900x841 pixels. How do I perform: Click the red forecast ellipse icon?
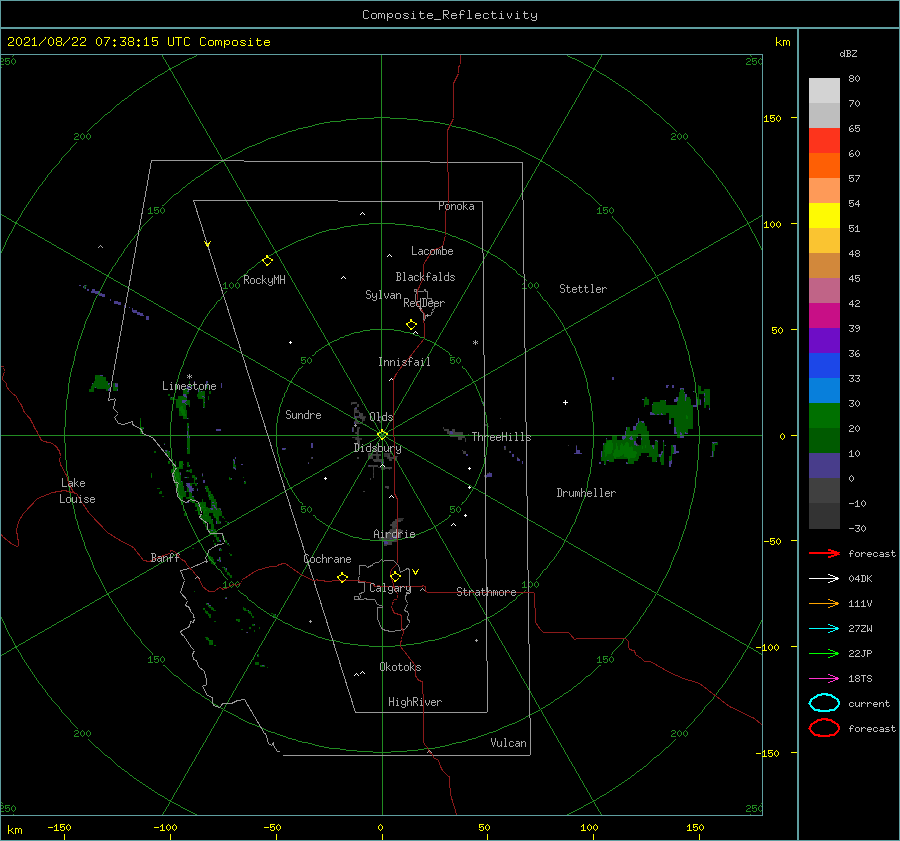pyautogui.click(x=824, y=728)
